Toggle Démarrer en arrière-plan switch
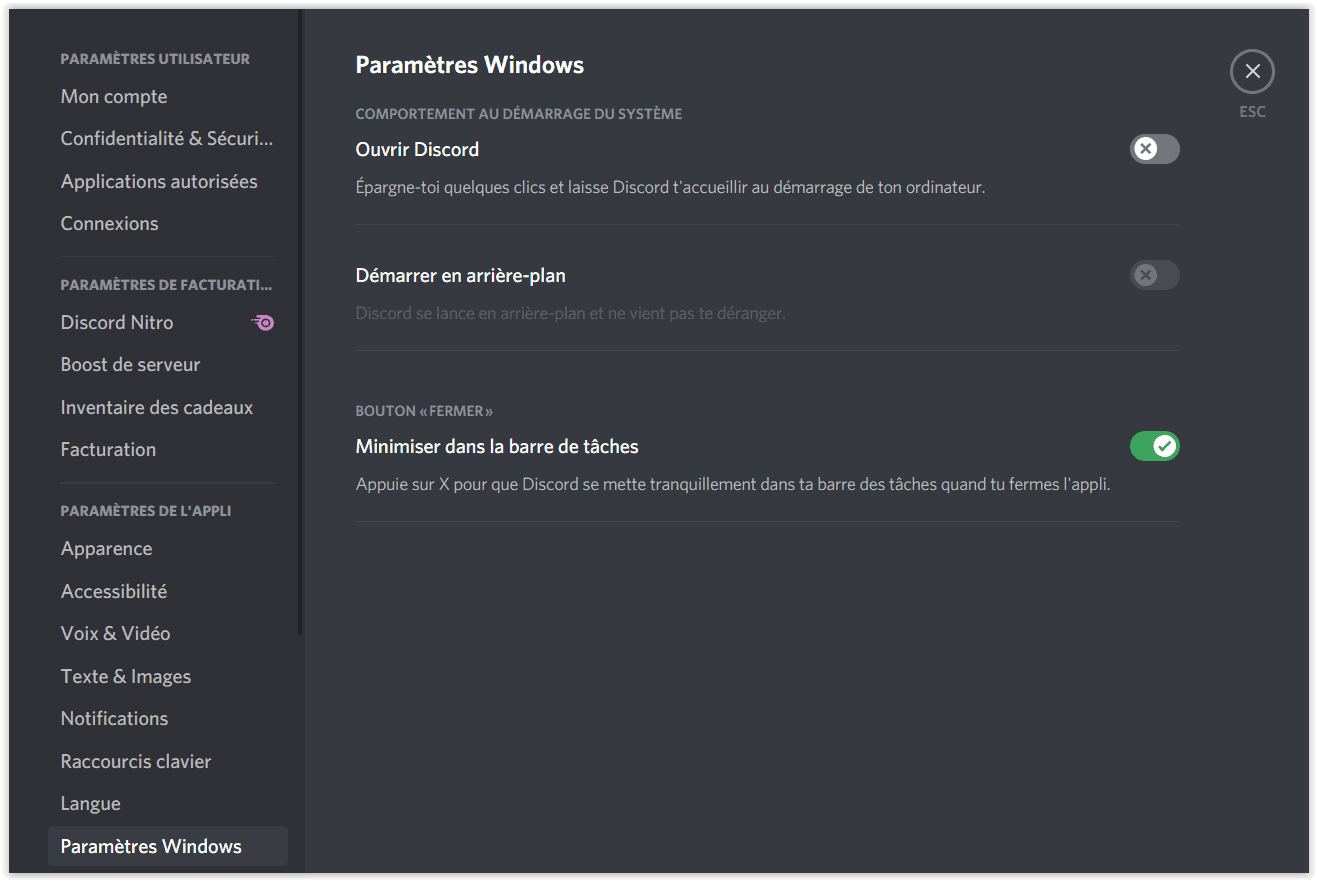The width and height of the screenshot is (1317, 881). [1155, 275]
